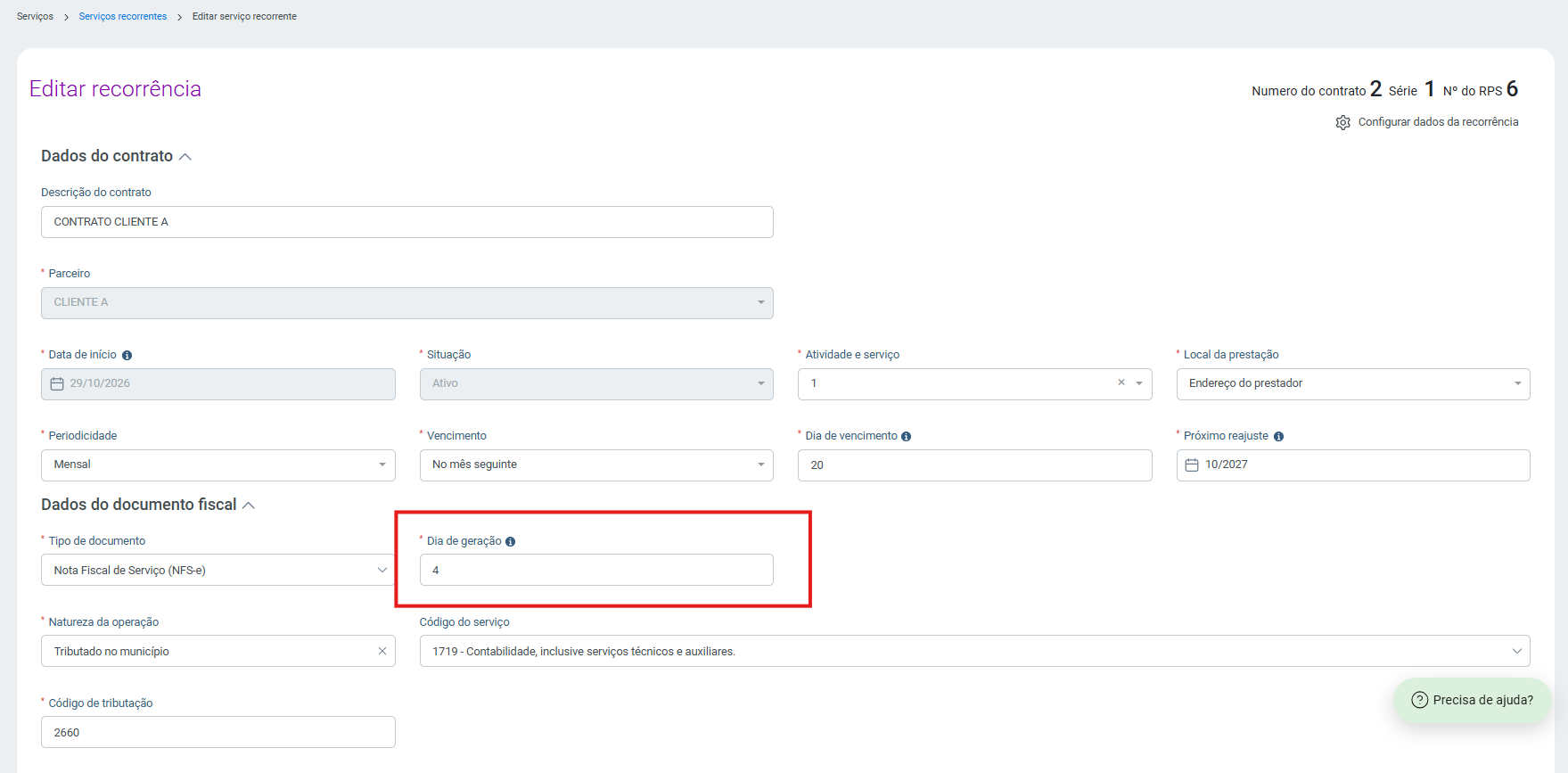Click the Próximo reajuste date field
The height and width of the screenshot is (773, 1568).
coord(1353,465)
